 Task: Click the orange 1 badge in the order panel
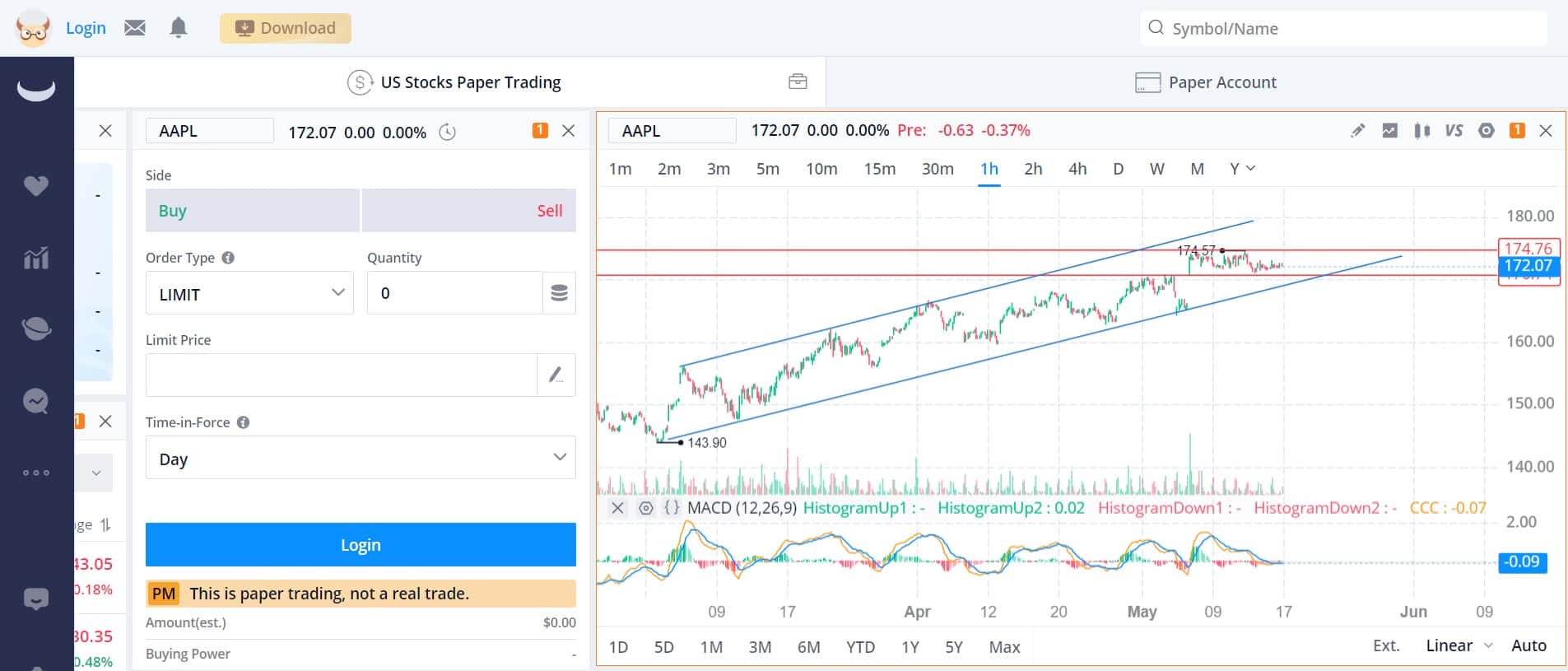coord(540,130)
